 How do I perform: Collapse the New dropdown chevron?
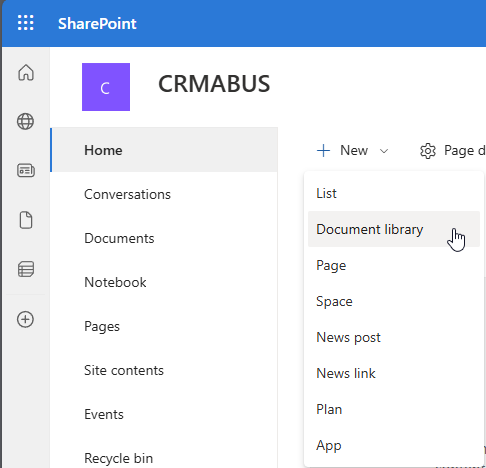(x=384, y=151)
